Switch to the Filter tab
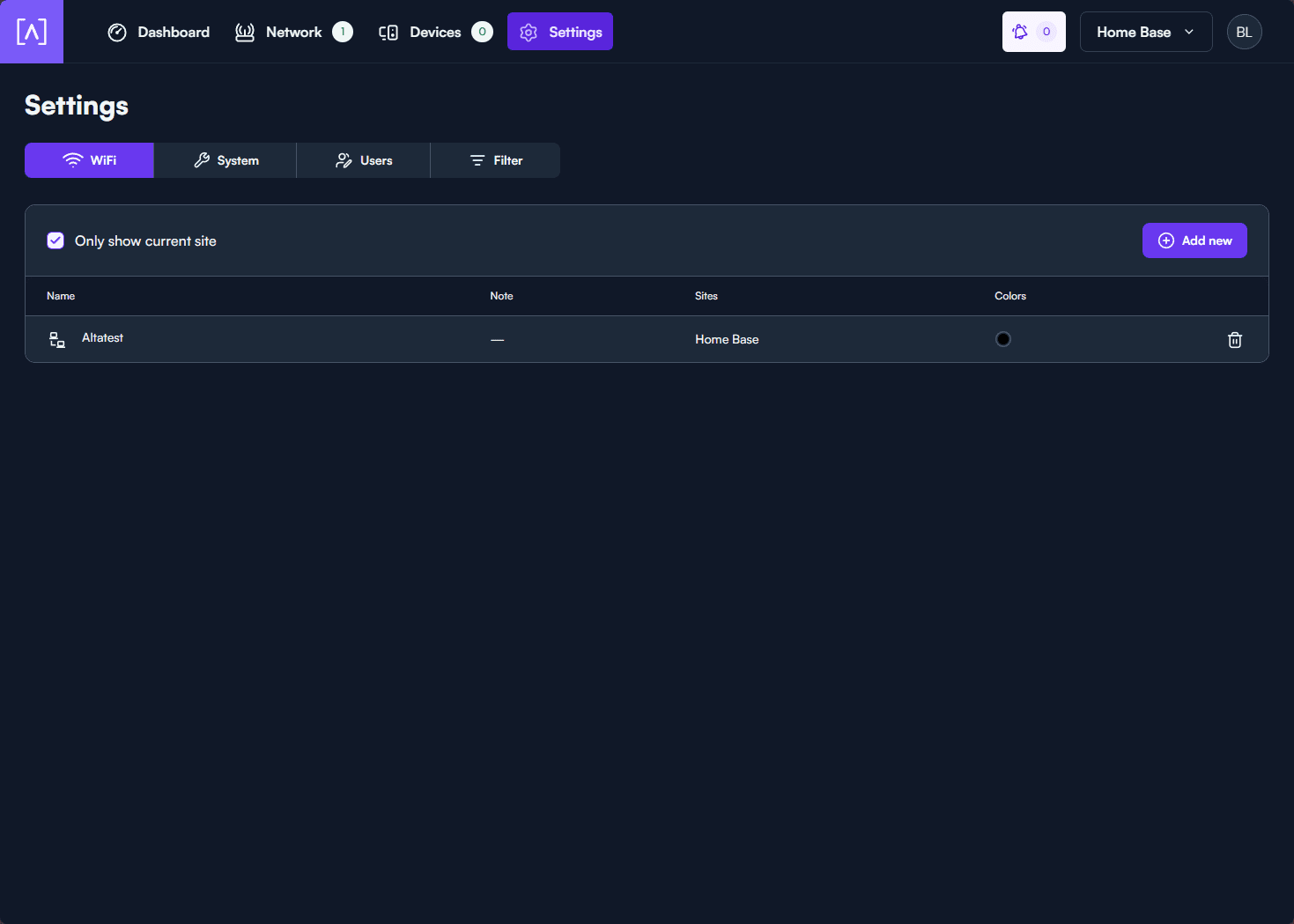Viewport: 1294px width, 924px height. point(496,160)
